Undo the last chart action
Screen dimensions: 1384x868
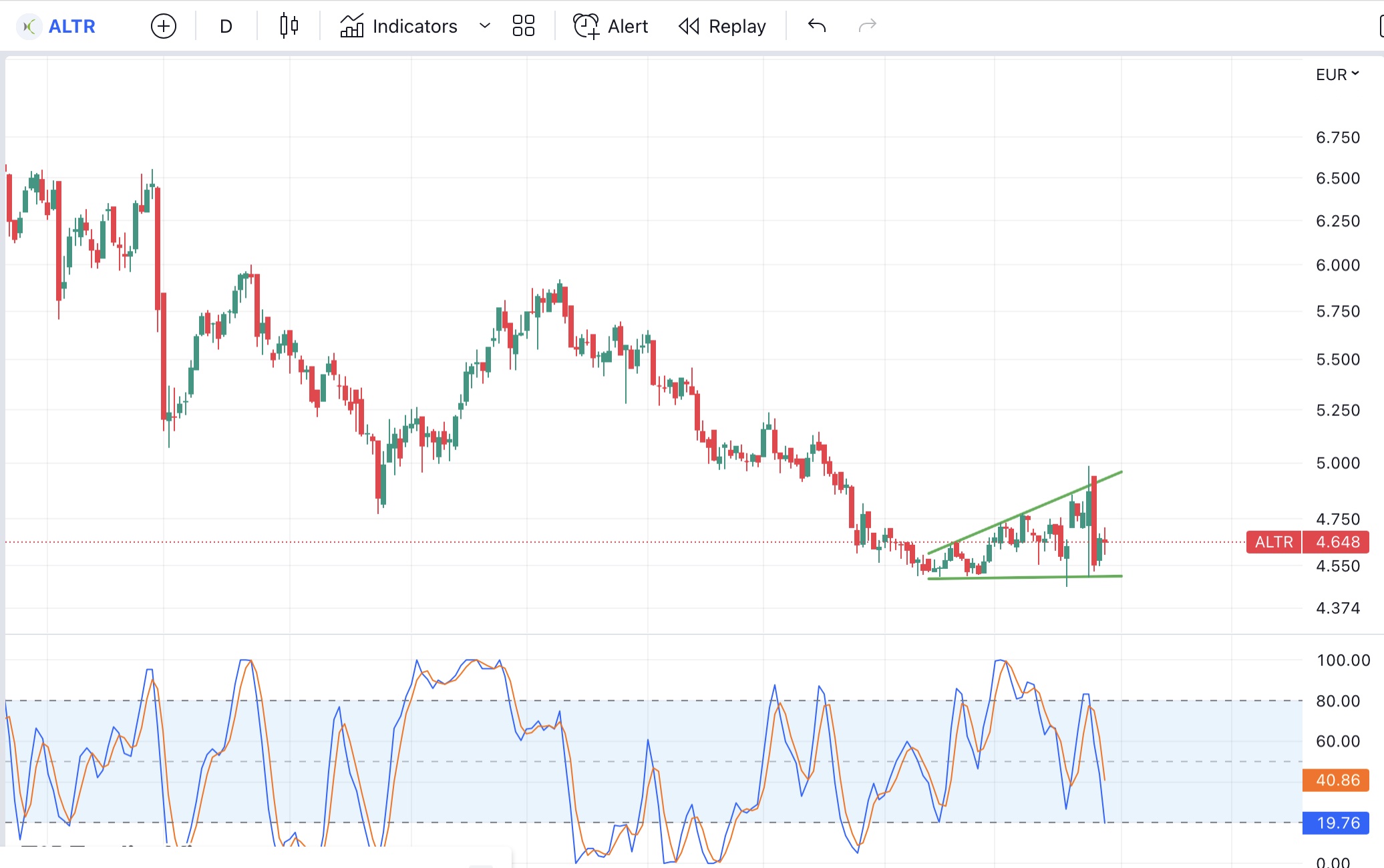pos(816,26)
